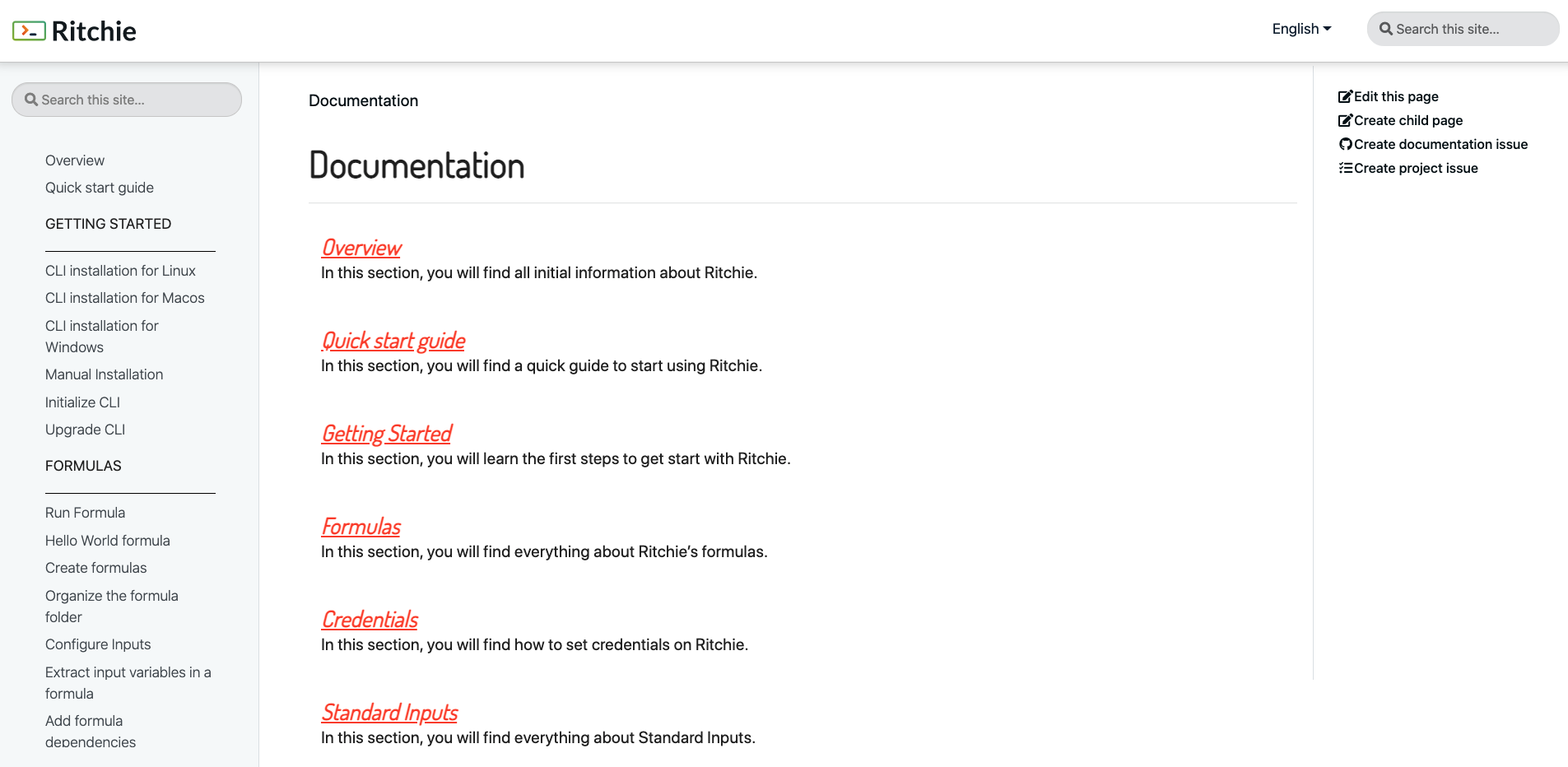Click the GitHub icon for documentation issue
Image resolution: width=1568 pixels, height=767 pixels.
1345,144
